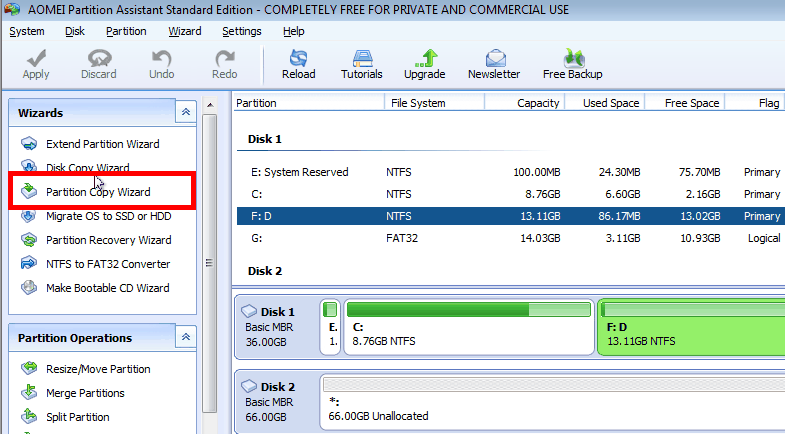Image resolution: width=785 pixels, height=434 pixels.
Task: Select the small E: block in Disk 1 map
Action: pos(330,327)
